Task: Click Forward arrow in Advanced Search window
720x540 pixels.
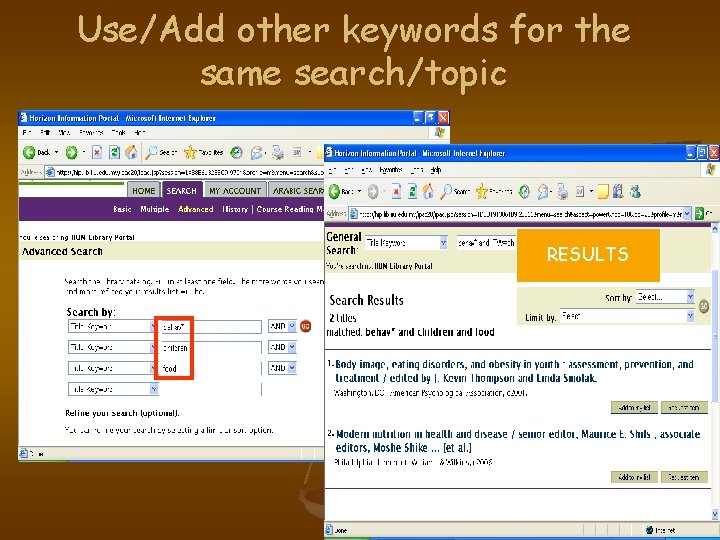Action: click(x=71, y=152)
